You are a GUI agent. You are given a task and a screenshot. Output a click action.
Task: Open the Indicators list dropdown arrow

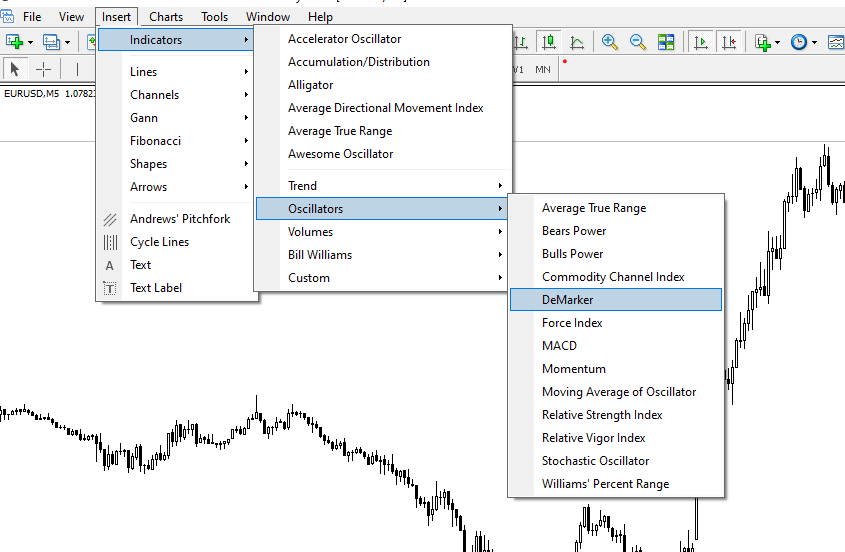click(777, 42)
